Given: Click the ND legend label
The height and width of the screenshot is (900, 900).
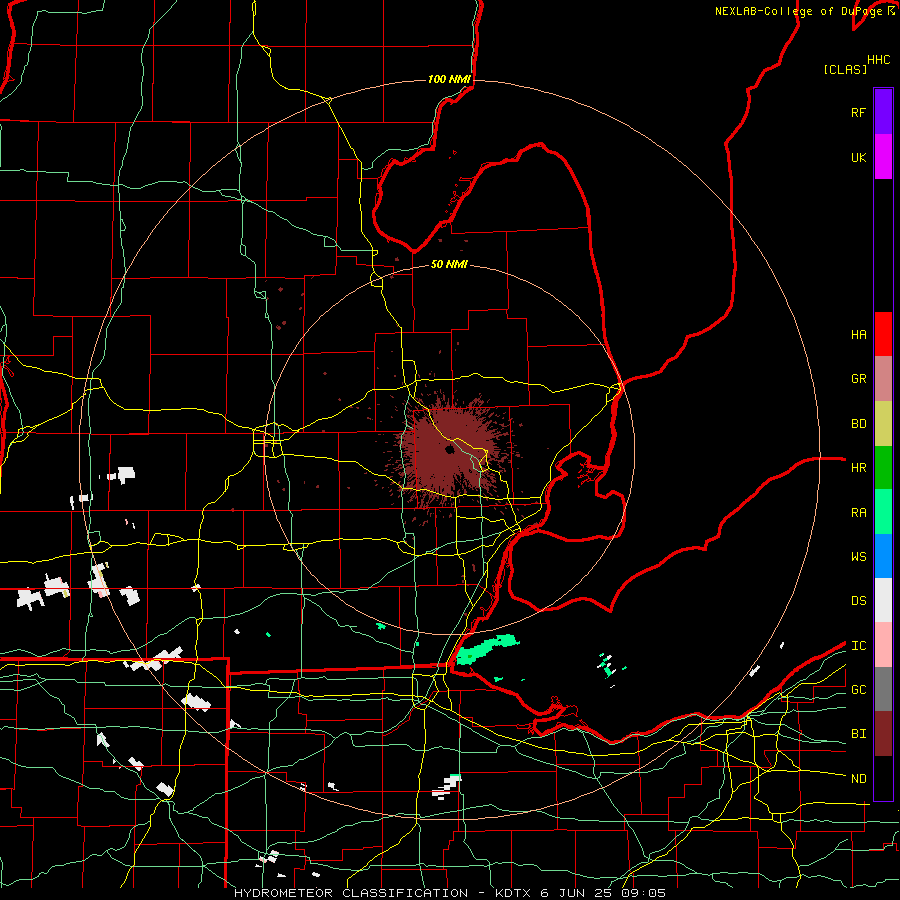Looking at the screenshot, I should 858,779.
